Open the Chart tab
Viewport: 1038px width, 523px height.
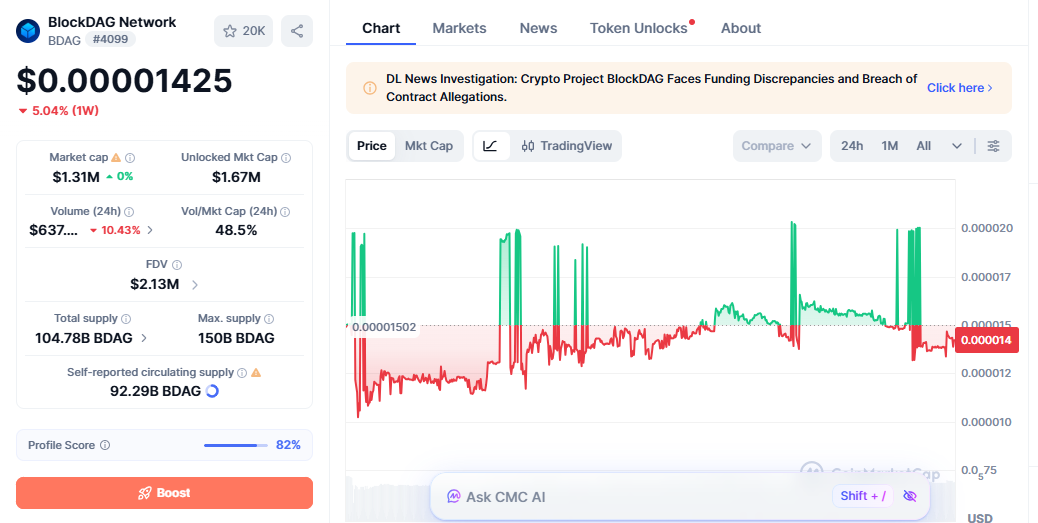[381, 28]
